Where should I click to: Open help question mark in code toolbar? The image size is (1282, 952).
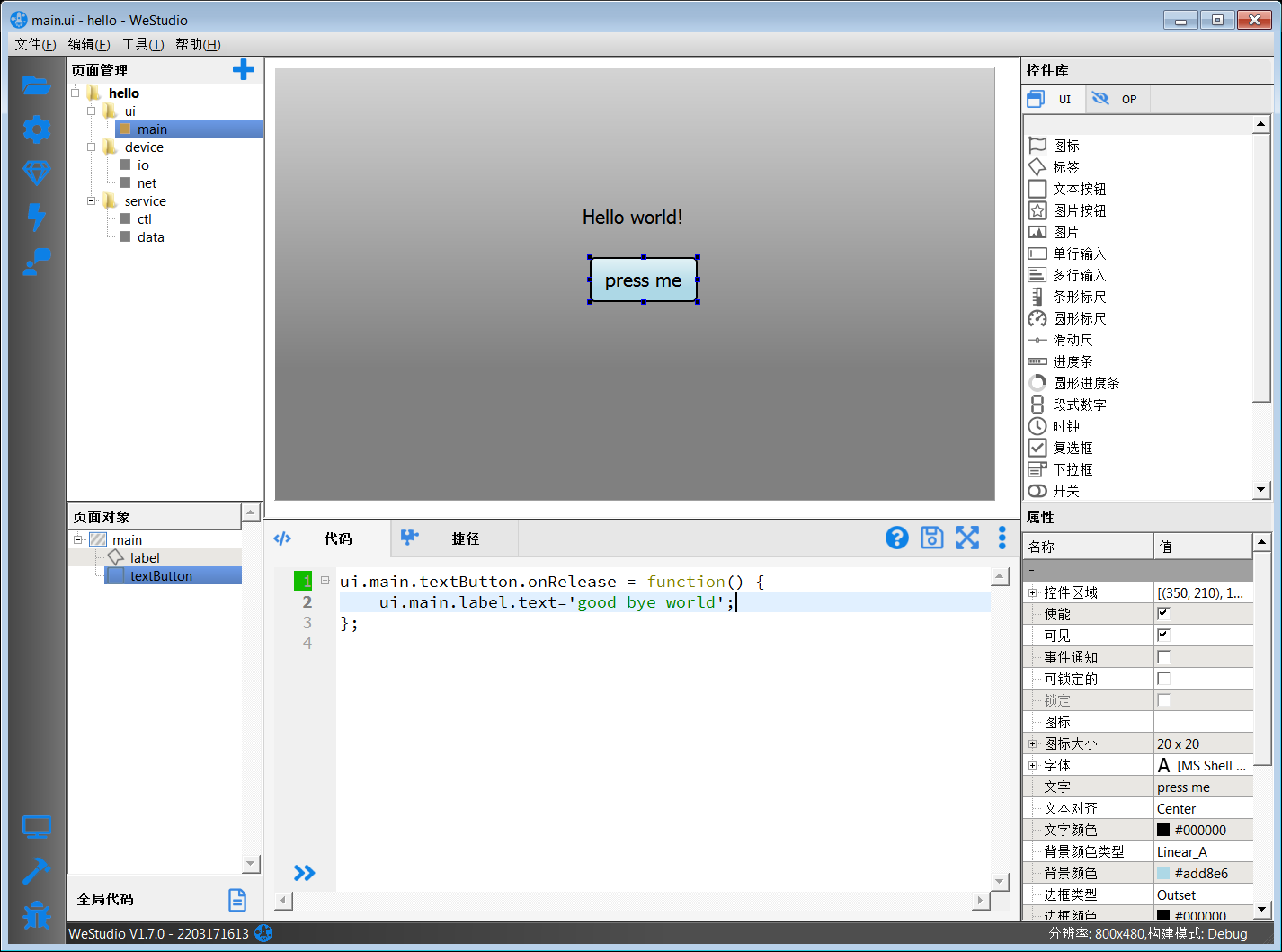click(896, 538)
